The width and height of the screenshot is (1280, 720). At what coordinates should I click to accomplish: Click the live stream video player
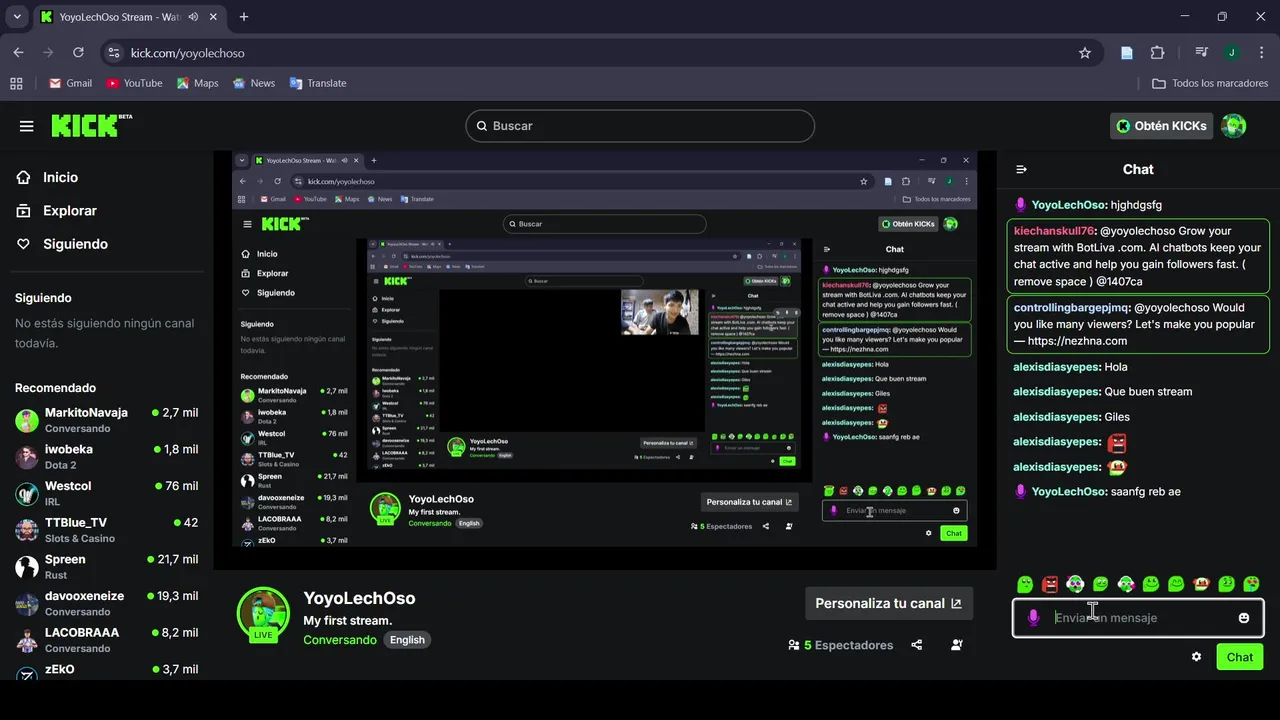pyautogui.click(x=605, y=360)
